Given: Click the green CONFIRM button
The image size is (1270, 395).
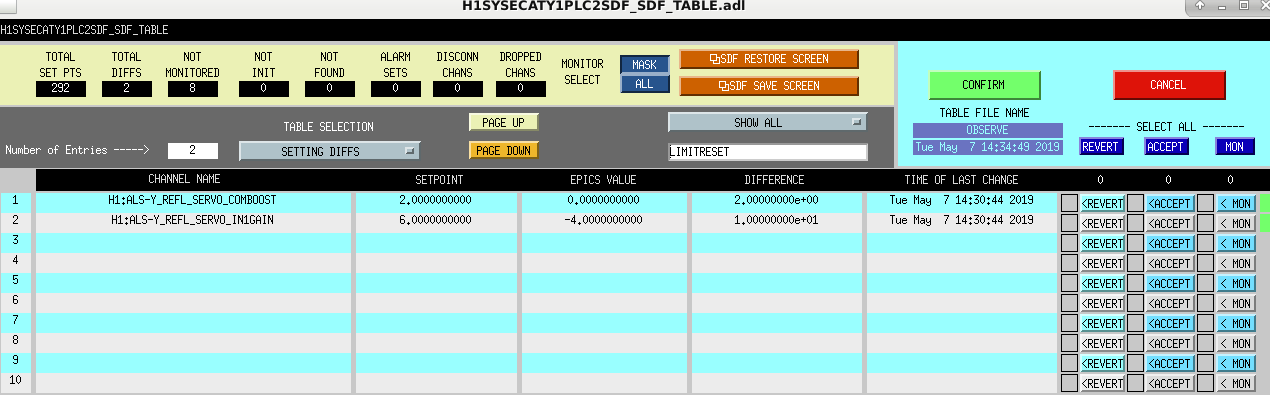Looking at the screenshot, I should point(984,85).
